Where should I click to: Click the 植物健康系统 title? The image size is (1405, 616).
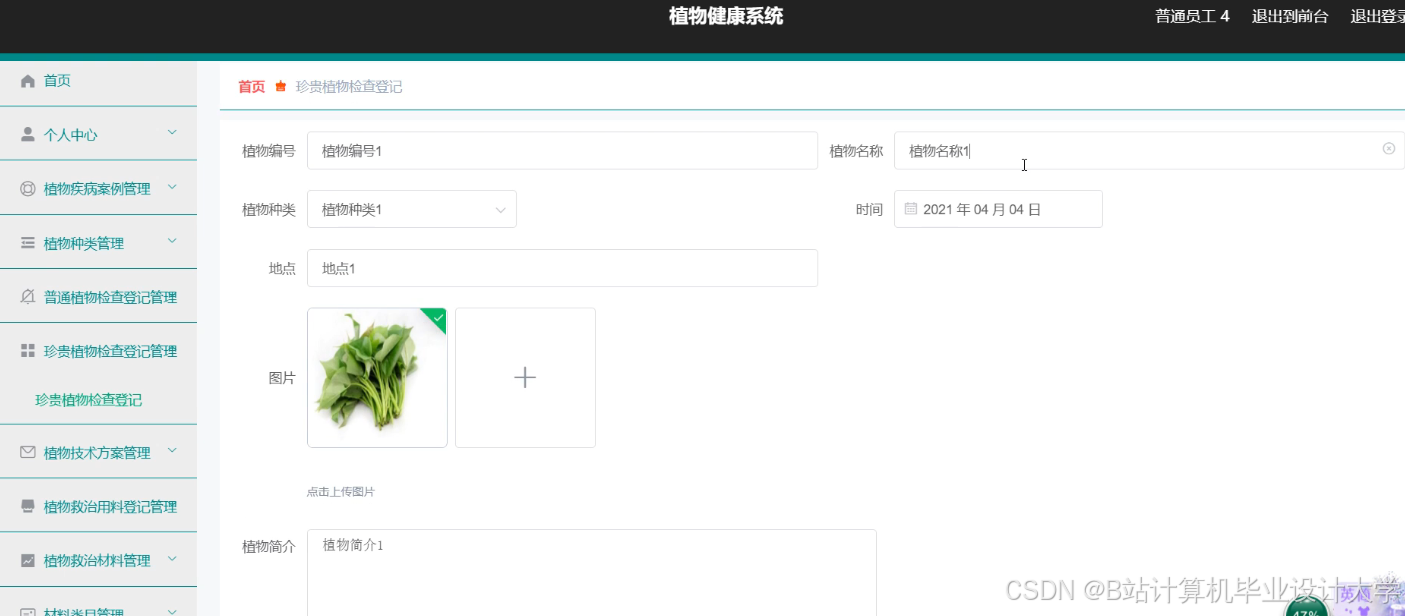click(x=726, y=16)
